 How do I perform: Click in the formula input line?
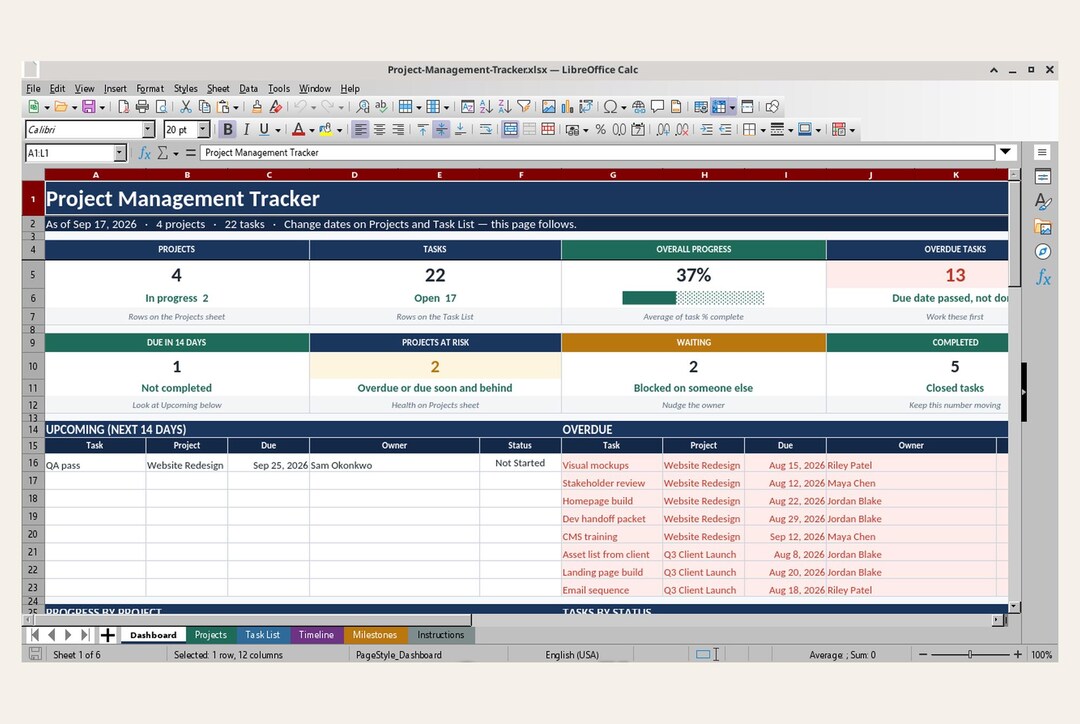[x=597, y=153]
